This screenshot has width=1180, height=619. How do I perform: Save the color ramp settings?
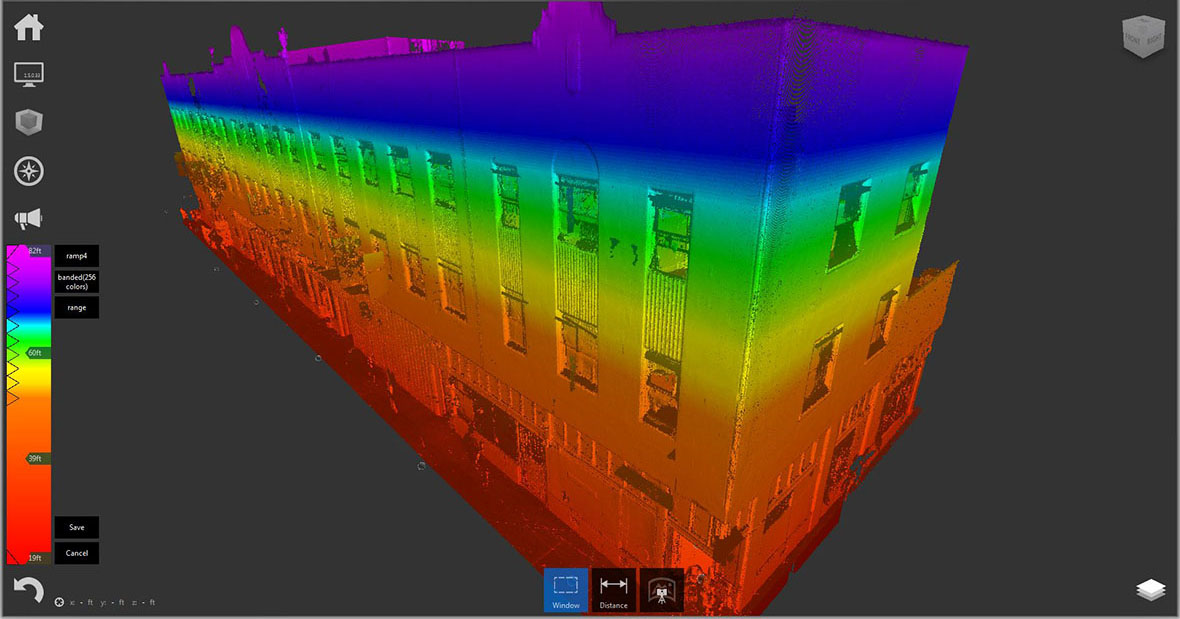pyautogui.click(x=77, y=527)
